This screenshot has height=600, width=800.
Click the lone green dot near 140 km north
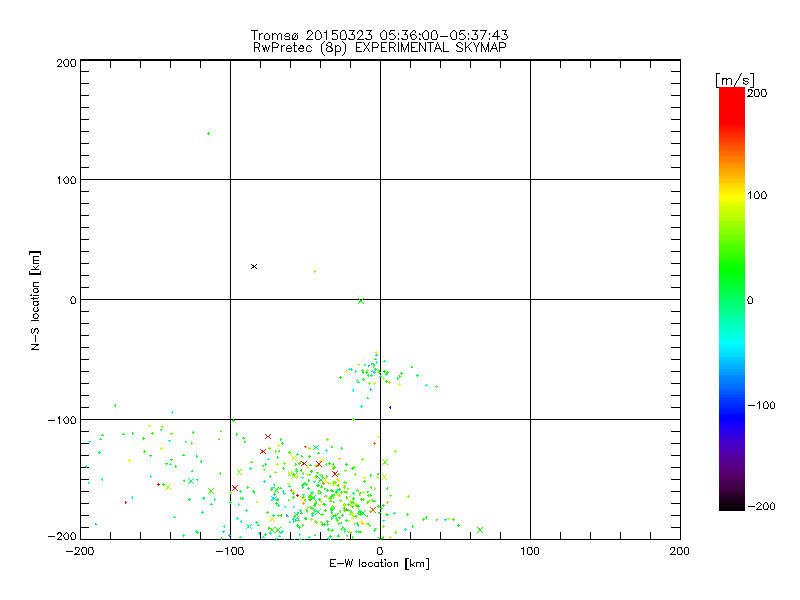[x=208, y=134]
